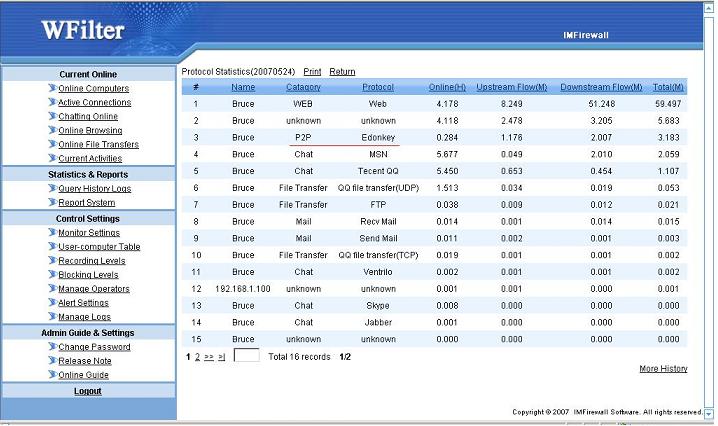The image size is (718, 426).
Task: Go to page 2 of records
Action: pos(197,357)
